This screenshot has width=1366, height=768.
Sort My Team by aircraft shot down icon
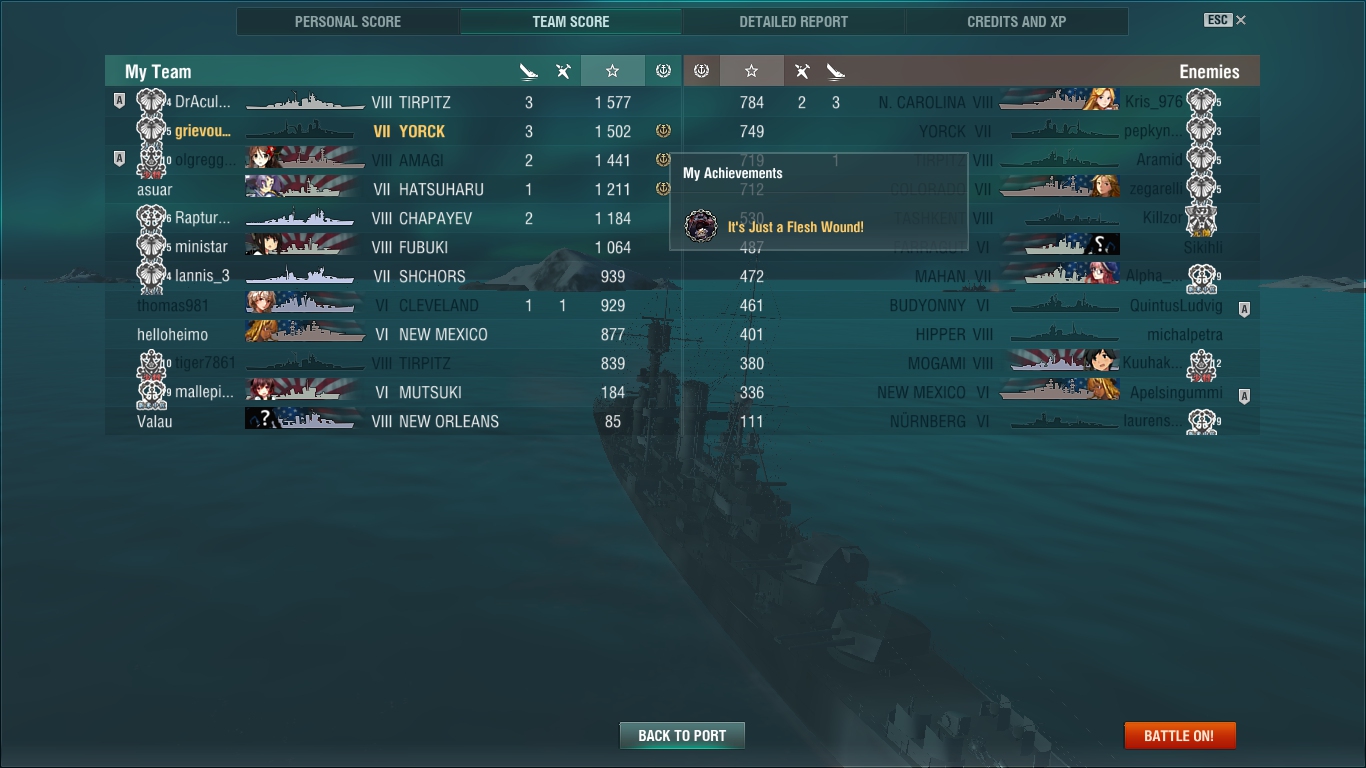tap(564, 71)
